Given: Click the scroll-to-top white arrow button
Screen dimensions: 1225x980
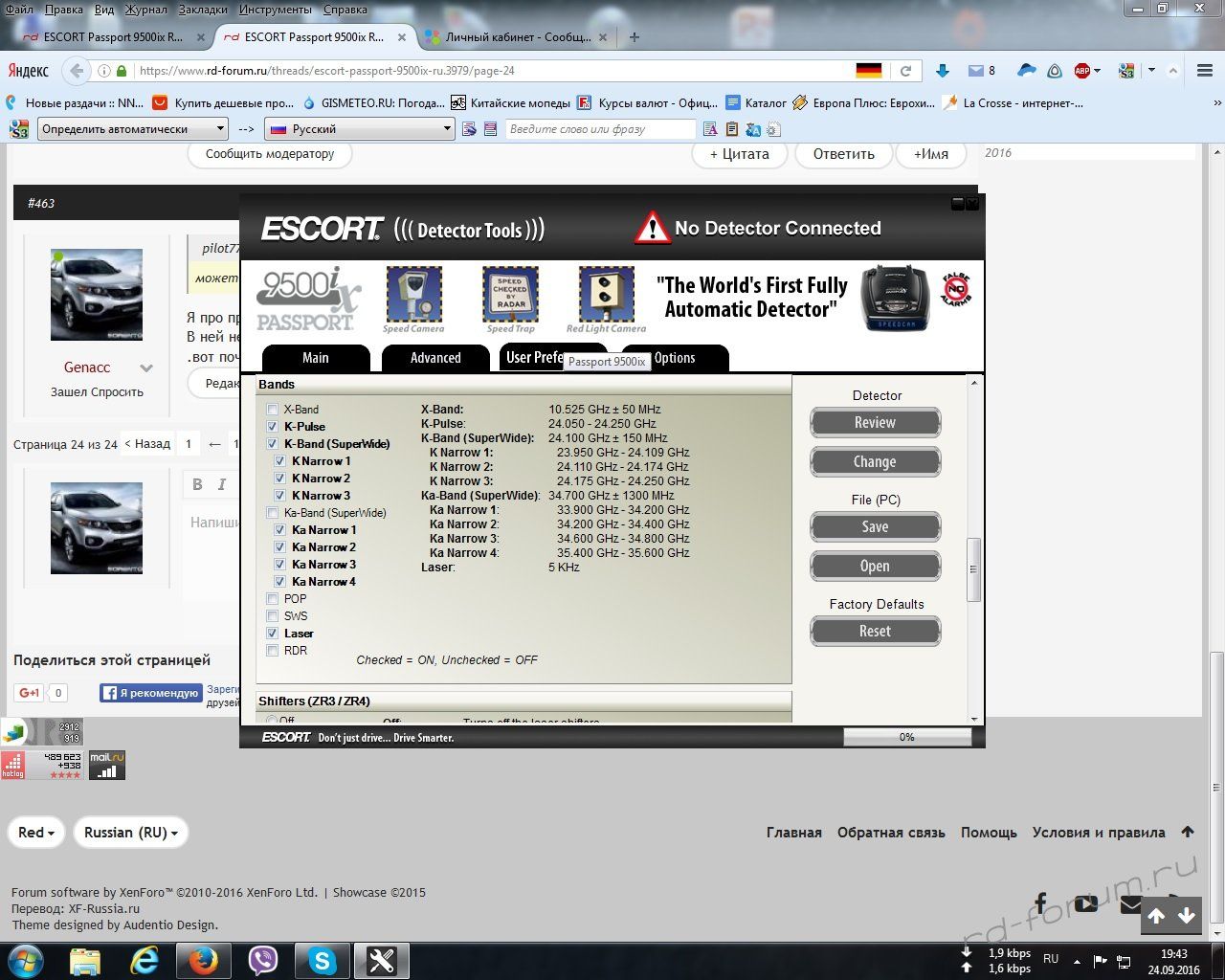Looking at the screenshot, I should (x=1156, y=916).
